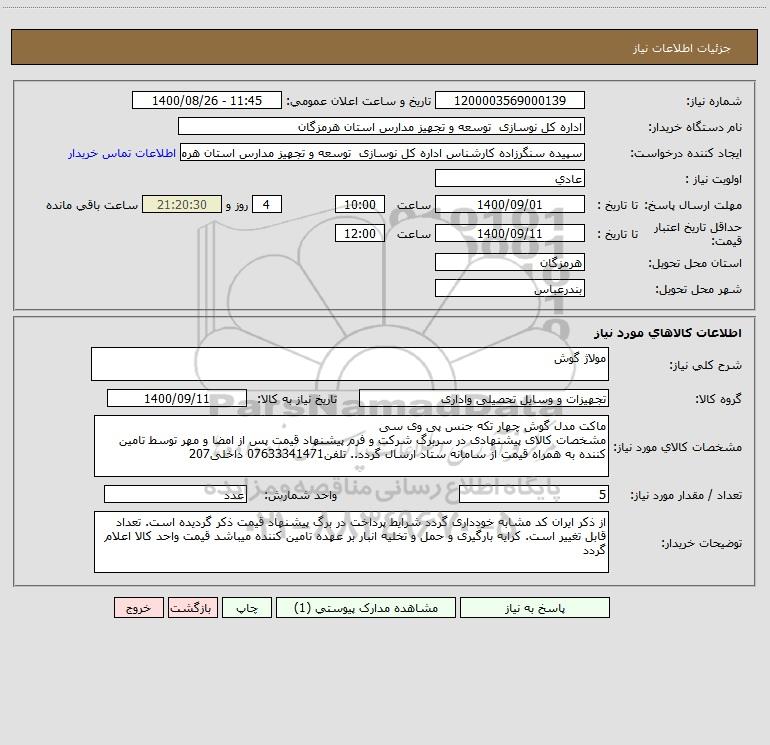
Task: Click the تاریخ و ساعت اعلان عمومی label
Action: pyautogui.click(x=359, y=101)
